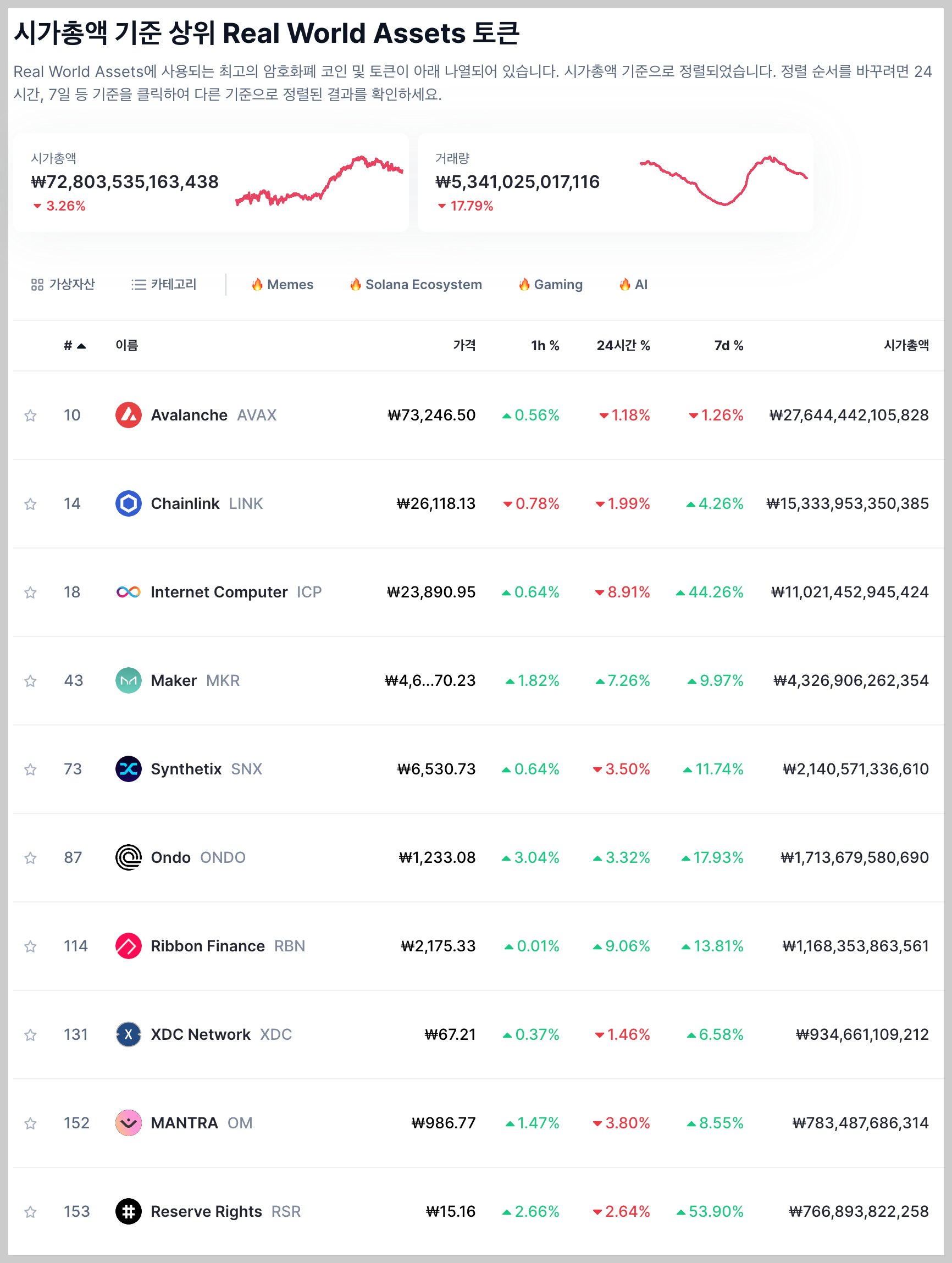Select the Memes category
Image resolution: width=952 pixels, height=1263 pixels.
click(x=283, y=284)
